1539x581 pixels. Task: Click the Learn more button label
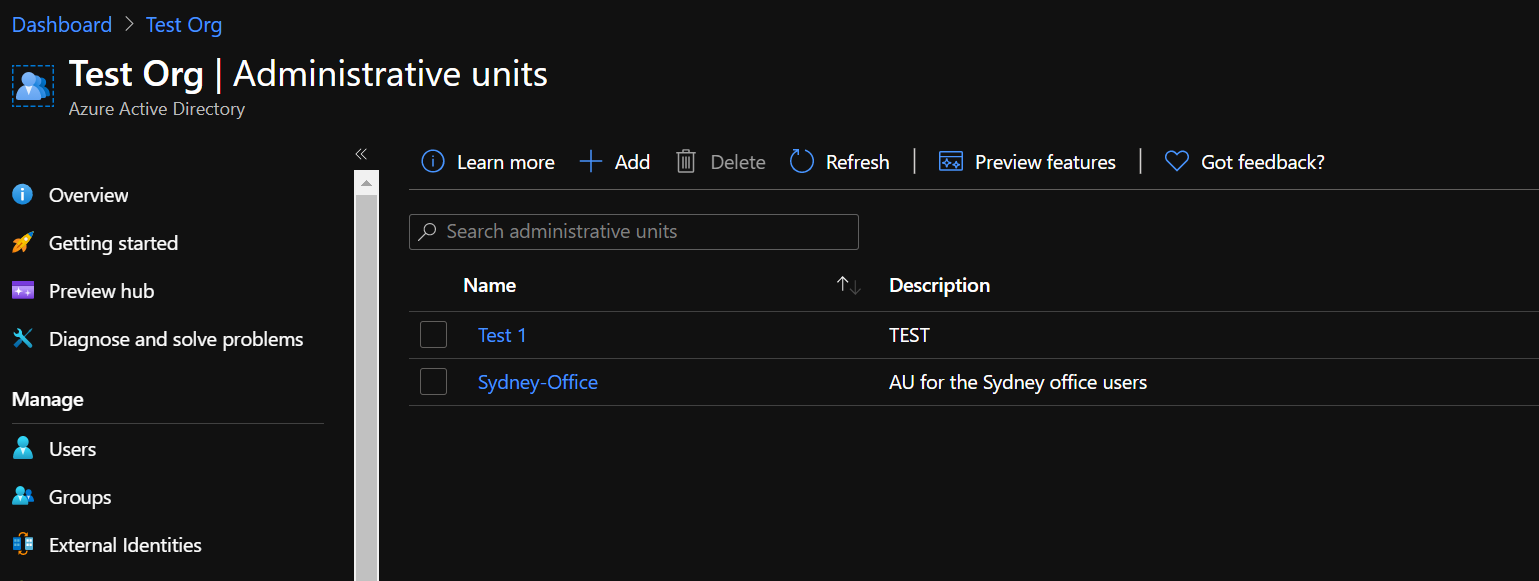pyautogui.click(x=505, y=162)
